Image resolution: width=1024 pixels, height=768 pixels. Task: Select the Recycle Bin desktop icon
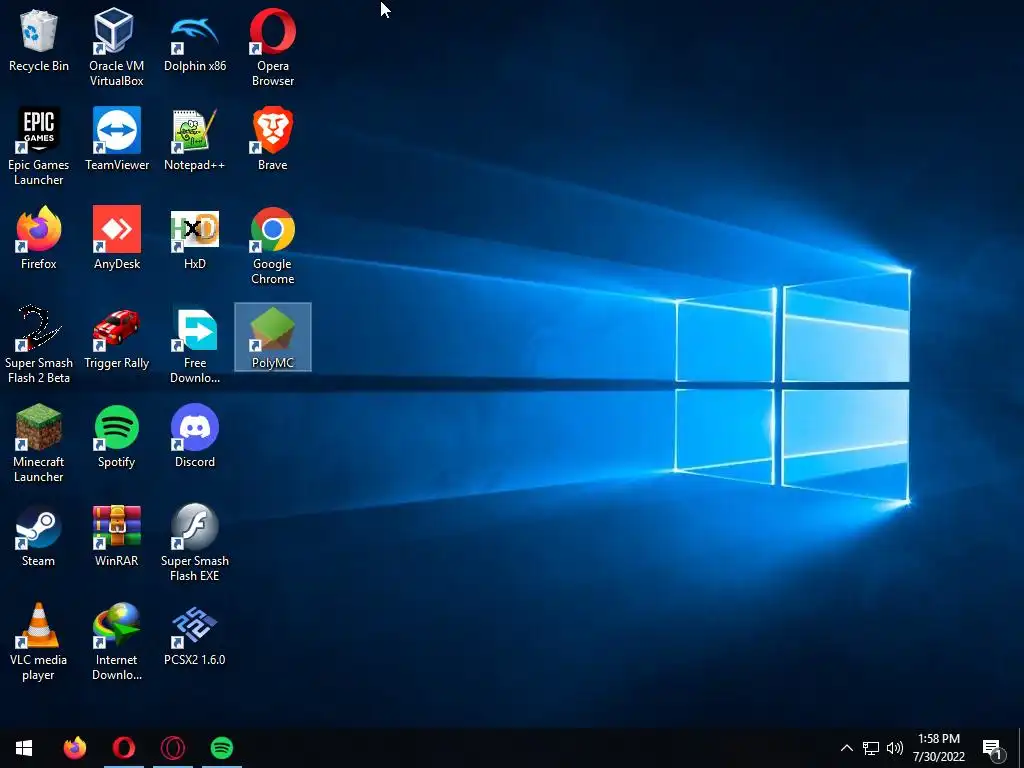[39, 41]
